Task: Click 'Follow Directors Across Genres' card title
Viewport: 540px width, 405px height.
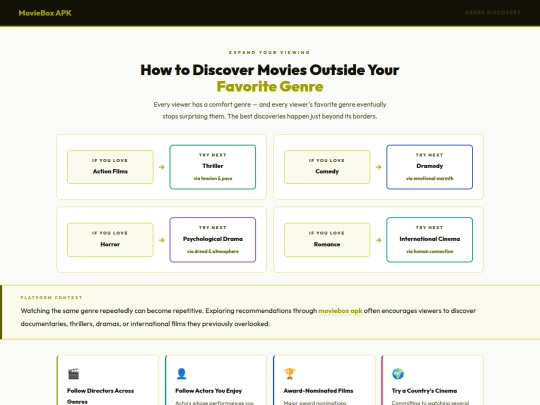Action: (100, 396)
